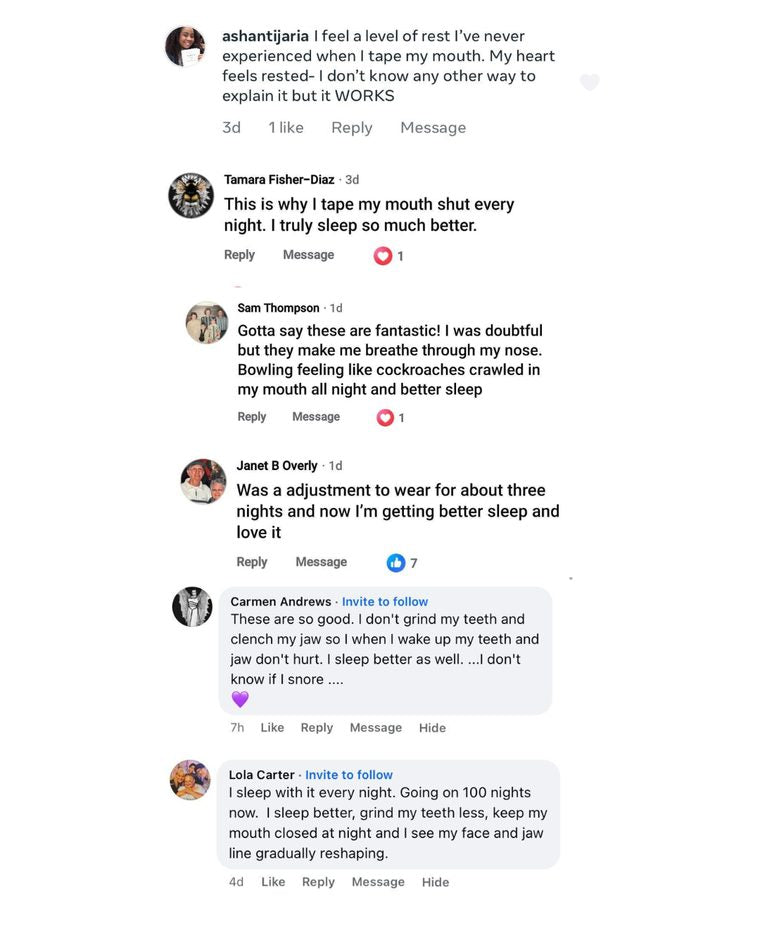Image resolution: width=760 pixels, height=950 pixels.
Task: Open Tamara Fisher-Diaz's bee avatar
Action: click(x=191, y=195)
